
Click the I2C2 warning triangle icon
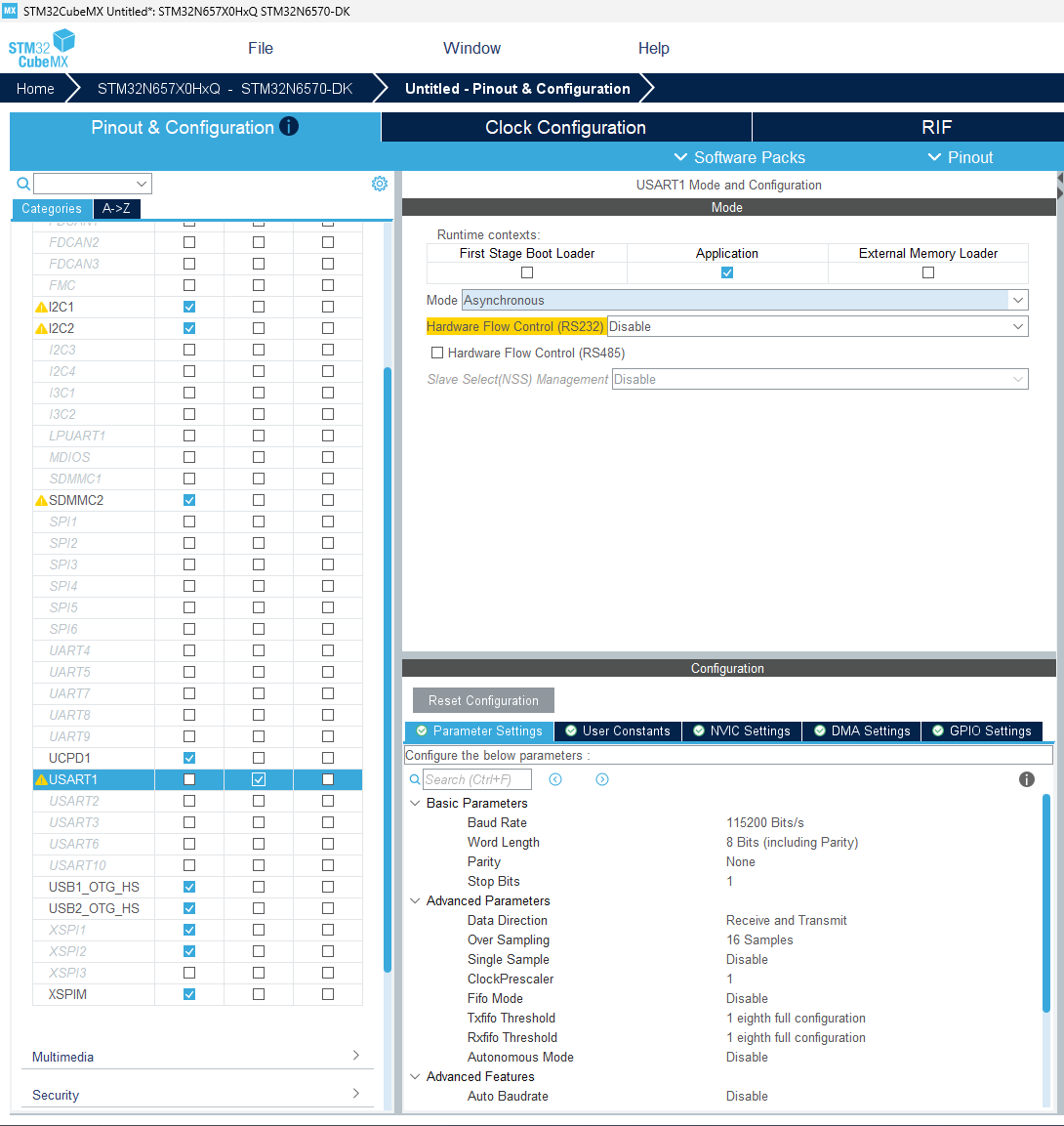tap(42, 329)
